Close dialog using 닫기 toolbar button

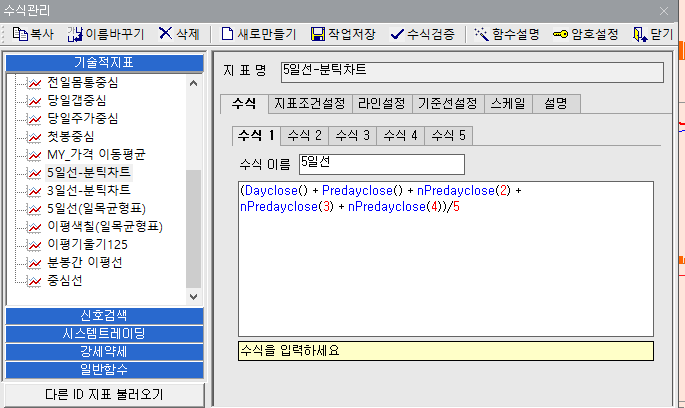pos(640,34)
